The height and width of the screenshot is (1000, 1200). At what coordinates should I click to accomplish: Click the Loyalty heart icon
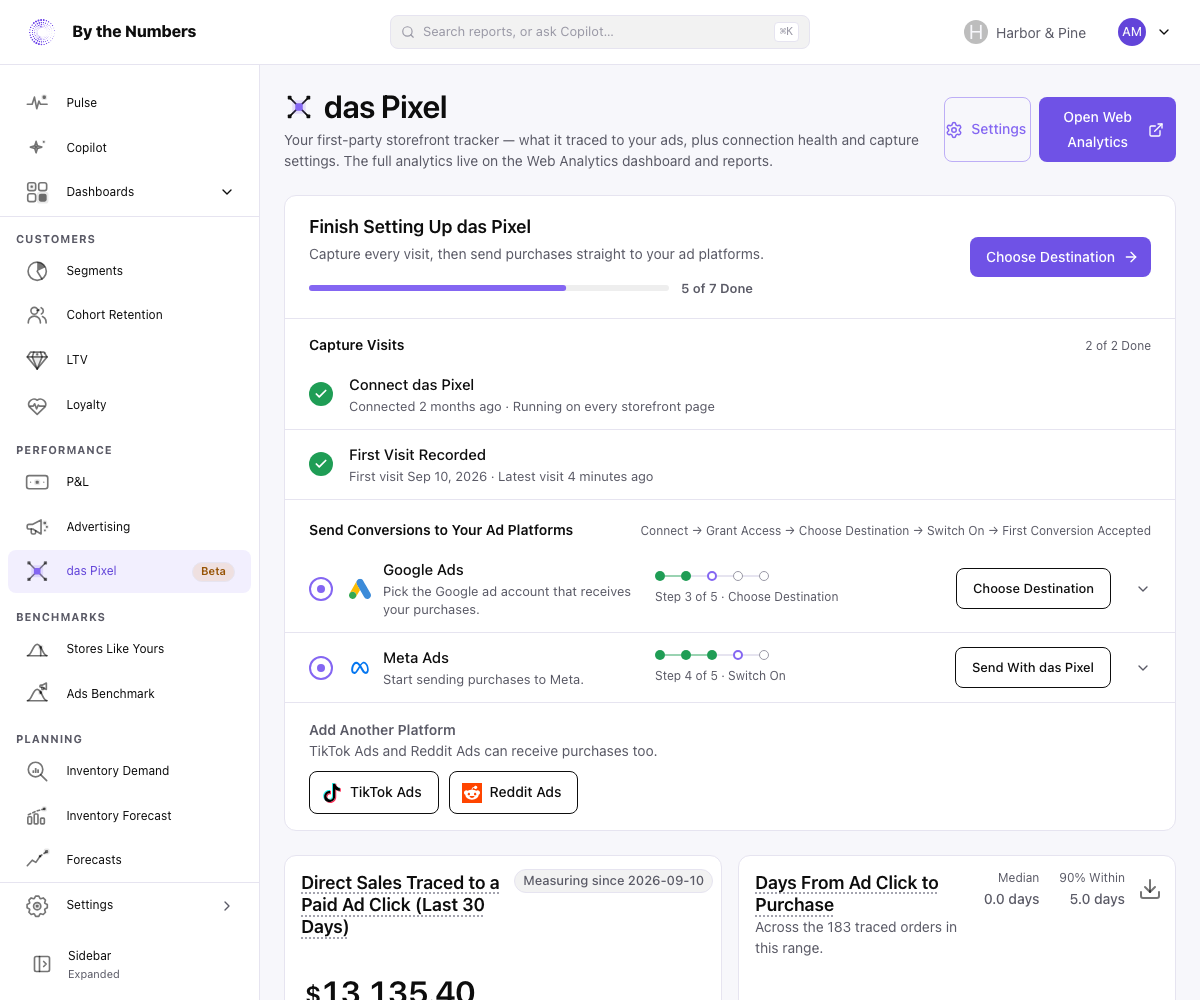point(37,405)
